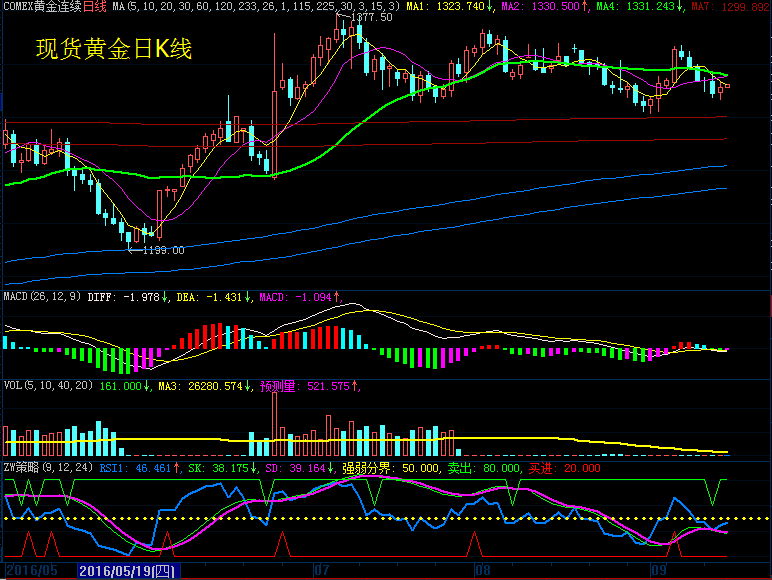
Task: Click the 09 month label on time axis
Action: [658, 571]
